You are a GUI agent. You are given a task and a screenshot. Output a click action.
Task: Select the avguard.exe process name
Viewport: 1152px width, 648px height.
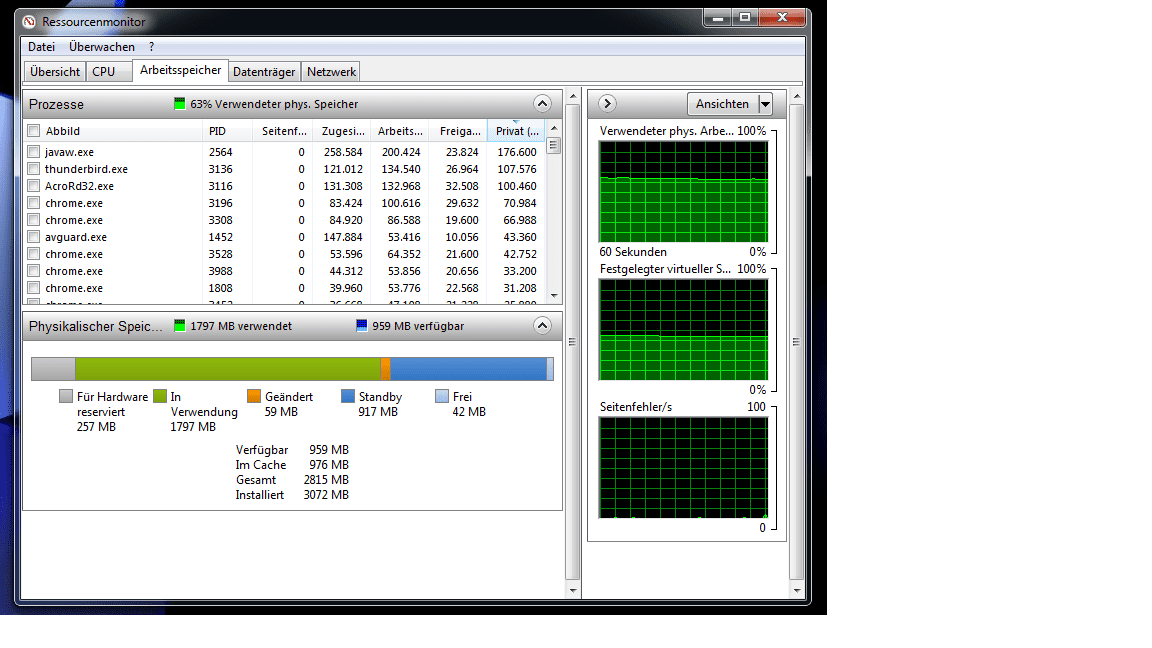pos(76,237)
